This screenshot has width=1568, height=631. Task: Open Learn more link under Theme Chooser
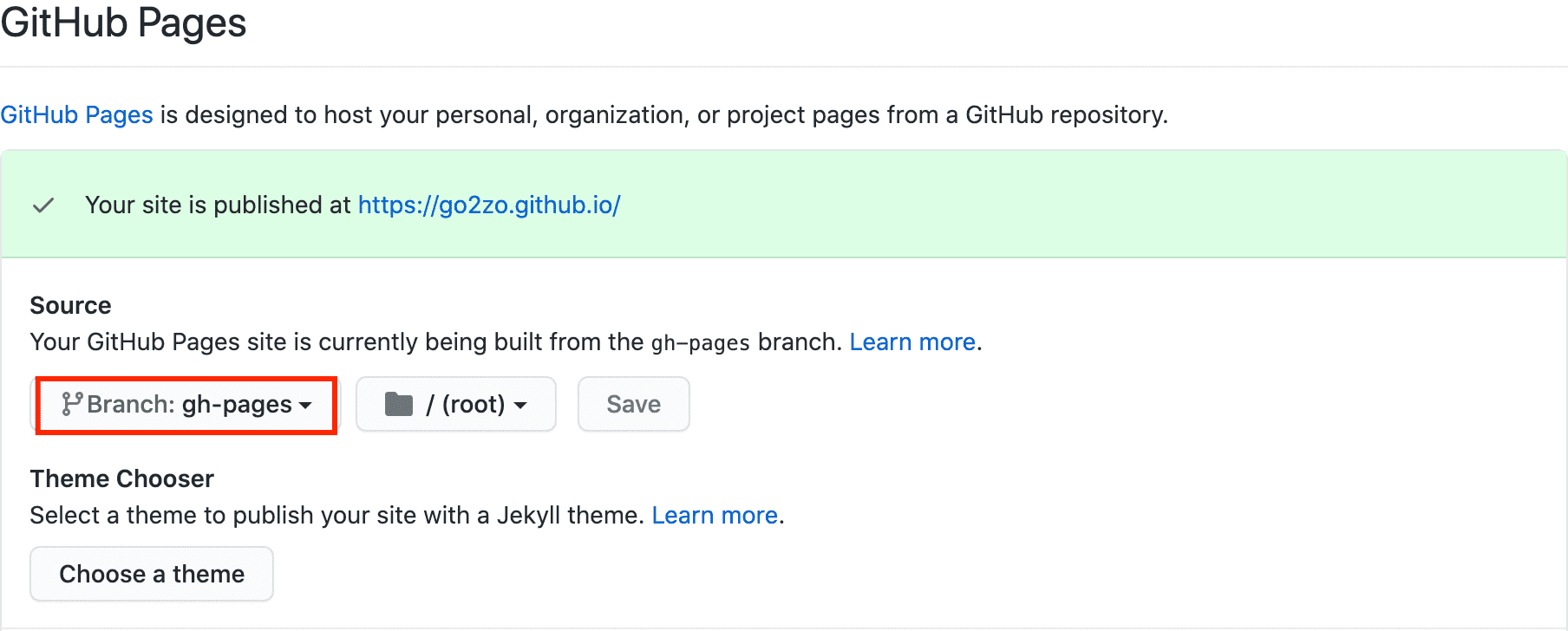(715, 516)
